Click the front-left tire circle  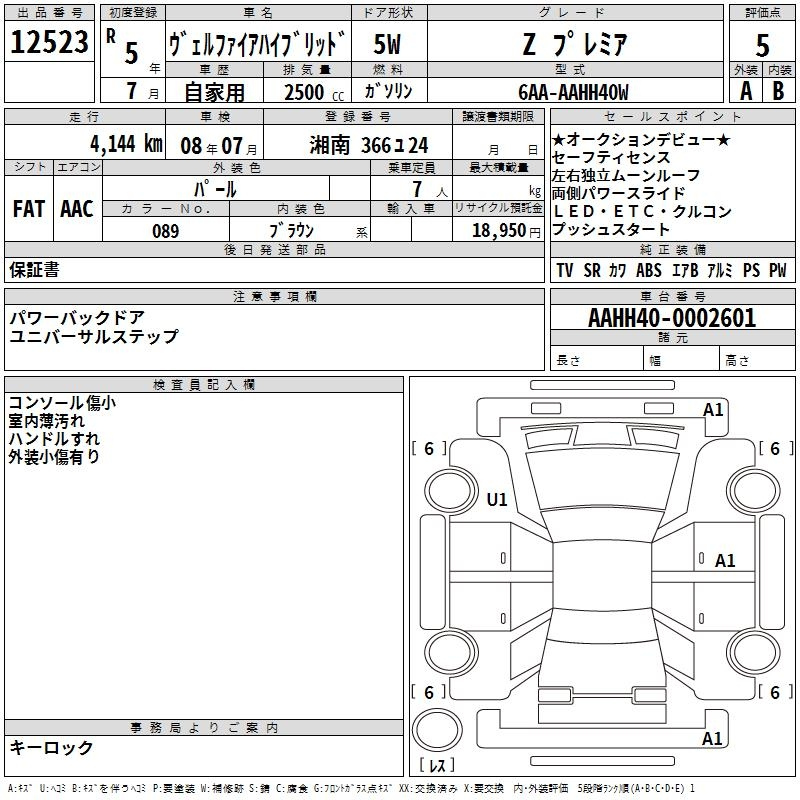coord(451,491)
